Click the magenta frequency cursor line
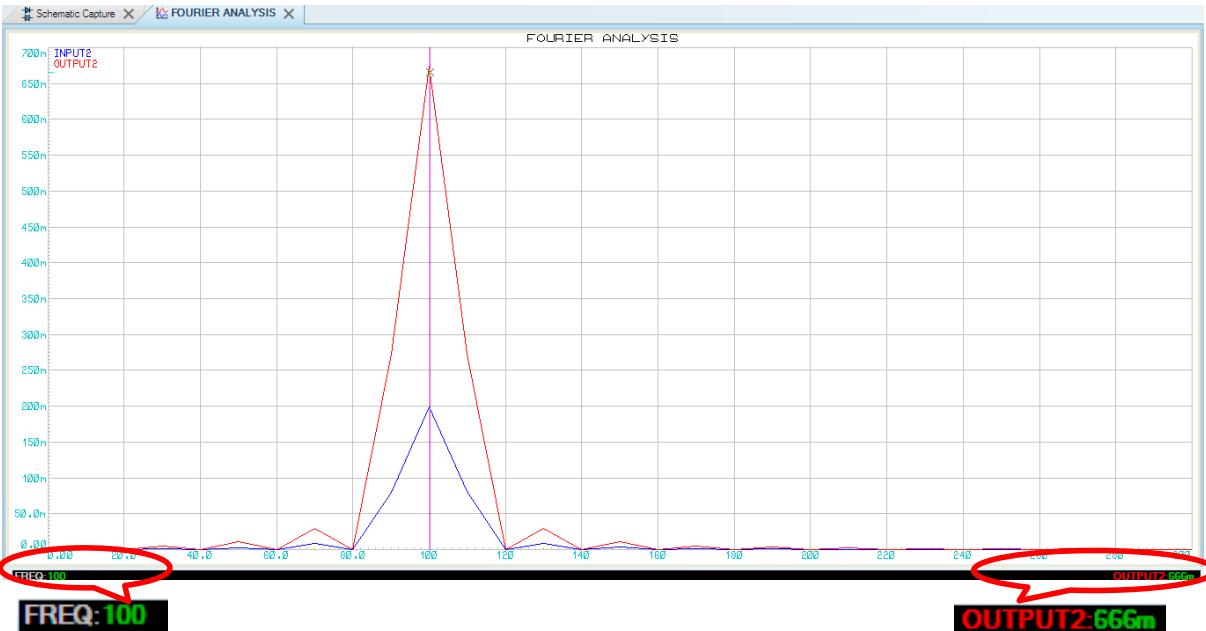 (x=430, y=300)
